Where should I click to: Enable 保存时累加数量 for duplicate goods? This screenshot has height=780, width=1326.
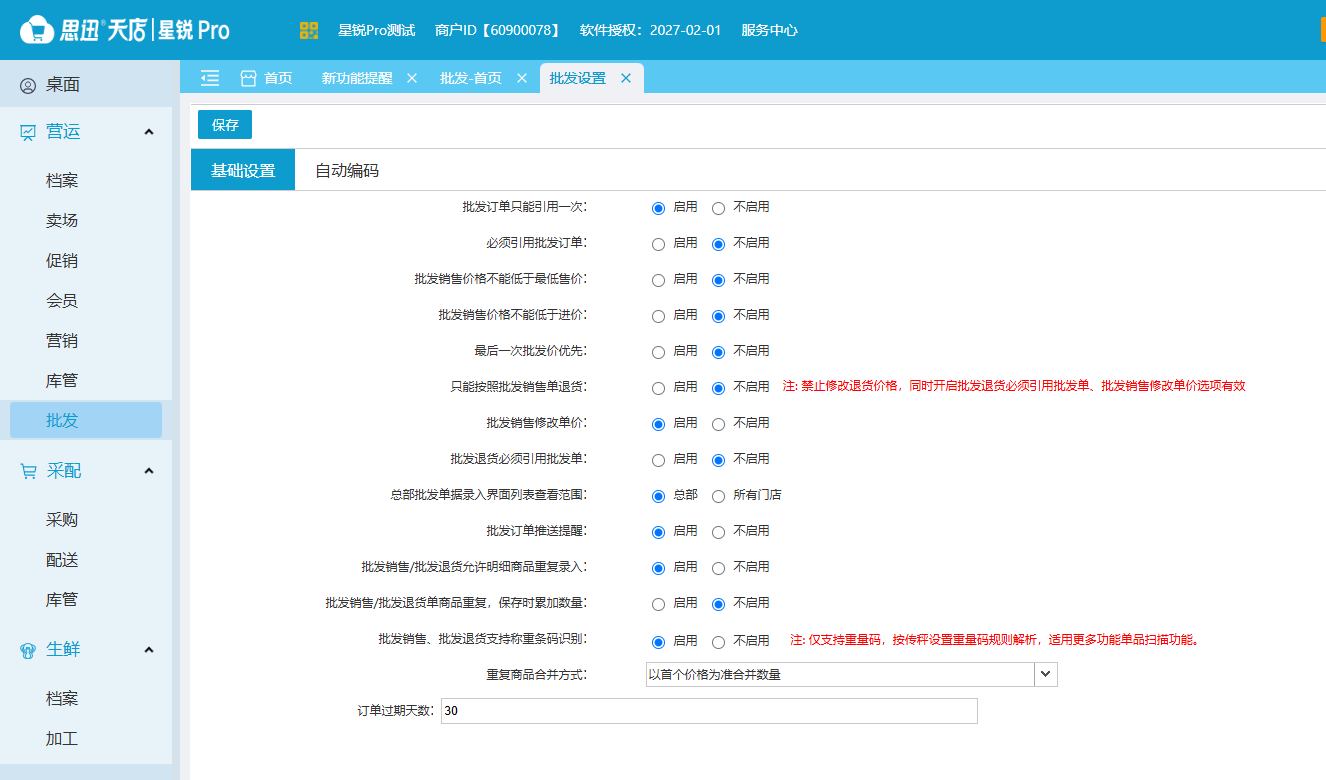click(658, 604)
